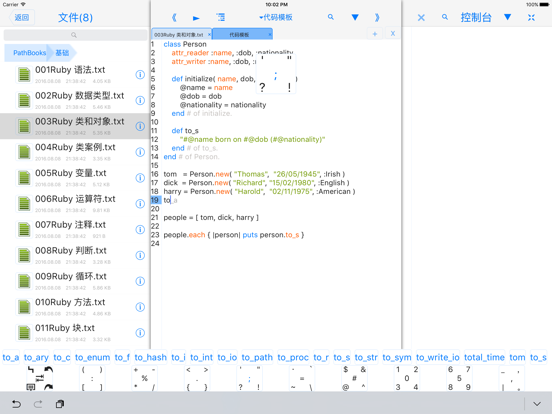This screenshot has height=414, width=552.
Task: Open file 011Ruby 块.txt
Action: (75, 333)
